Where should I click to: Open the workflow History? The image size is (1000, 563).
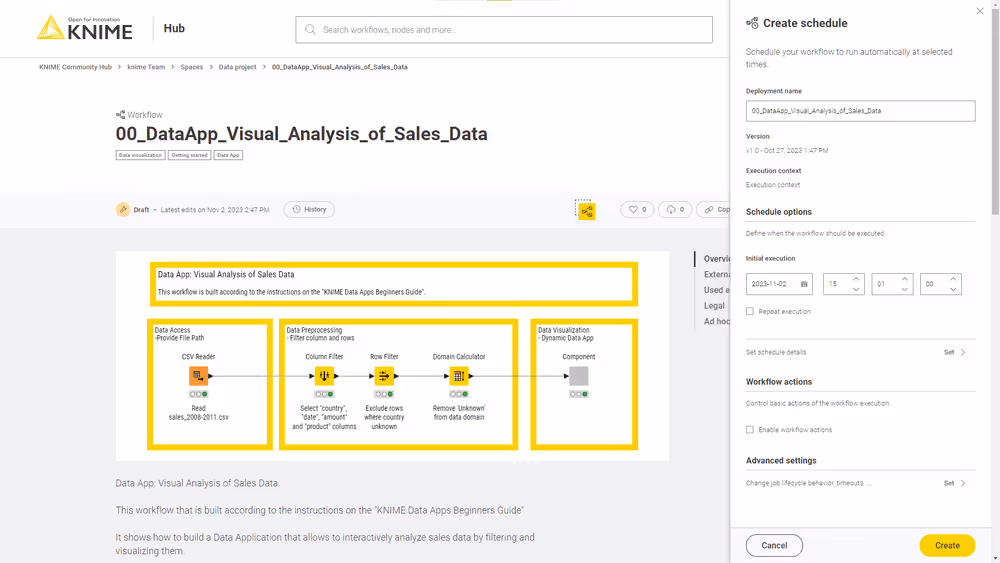click(x=309, y=210)
